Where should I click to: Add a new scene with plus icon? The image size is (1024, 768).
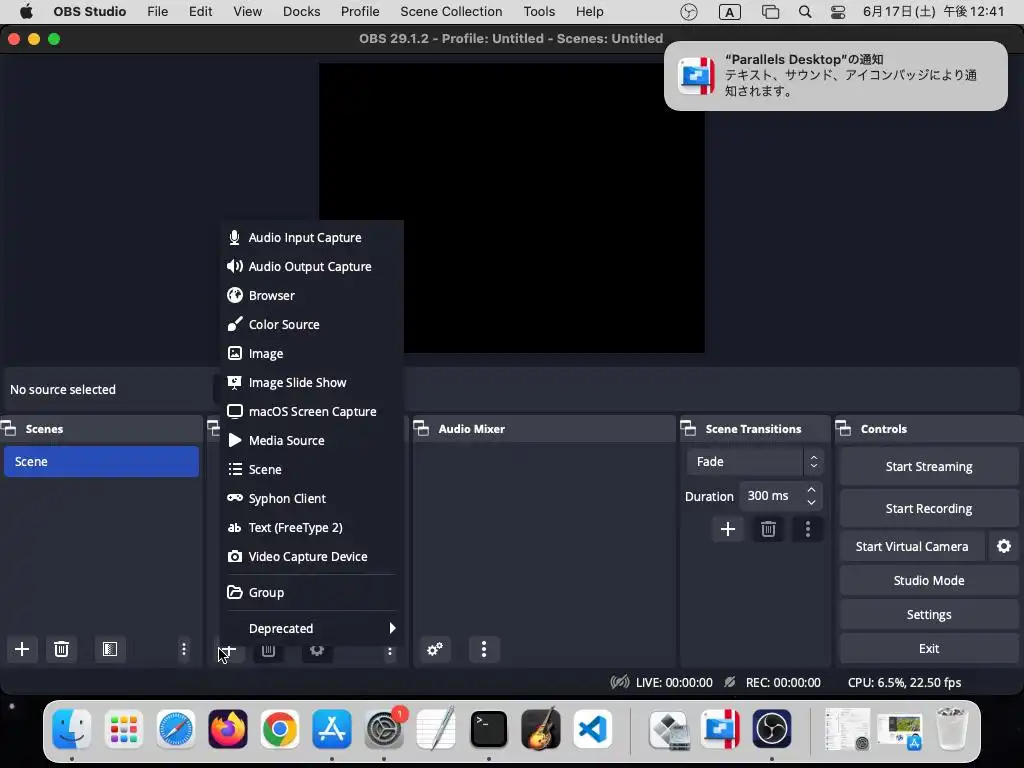(22, 649)
